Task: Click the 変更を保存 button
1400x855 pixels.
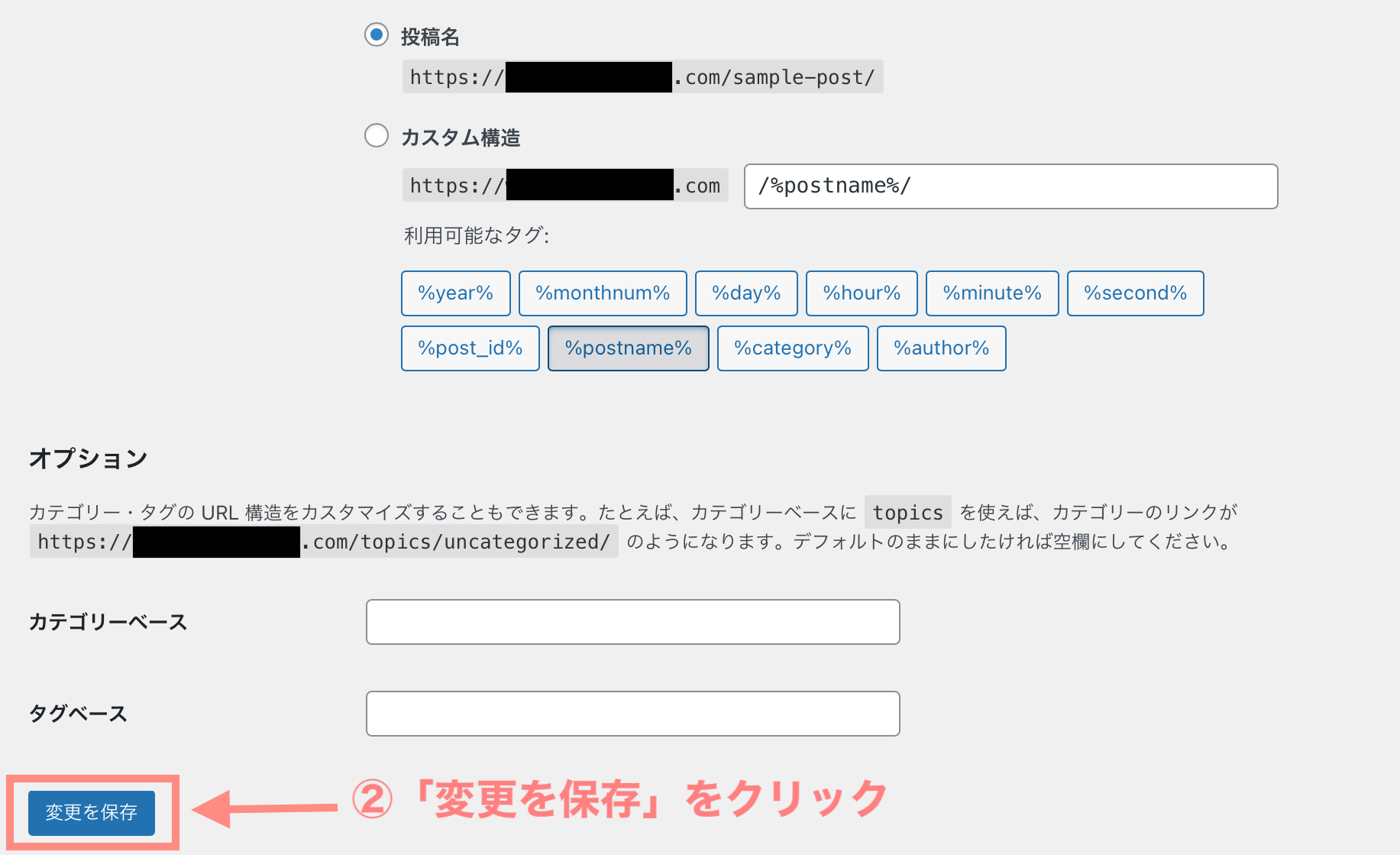Action: point(92,812)
